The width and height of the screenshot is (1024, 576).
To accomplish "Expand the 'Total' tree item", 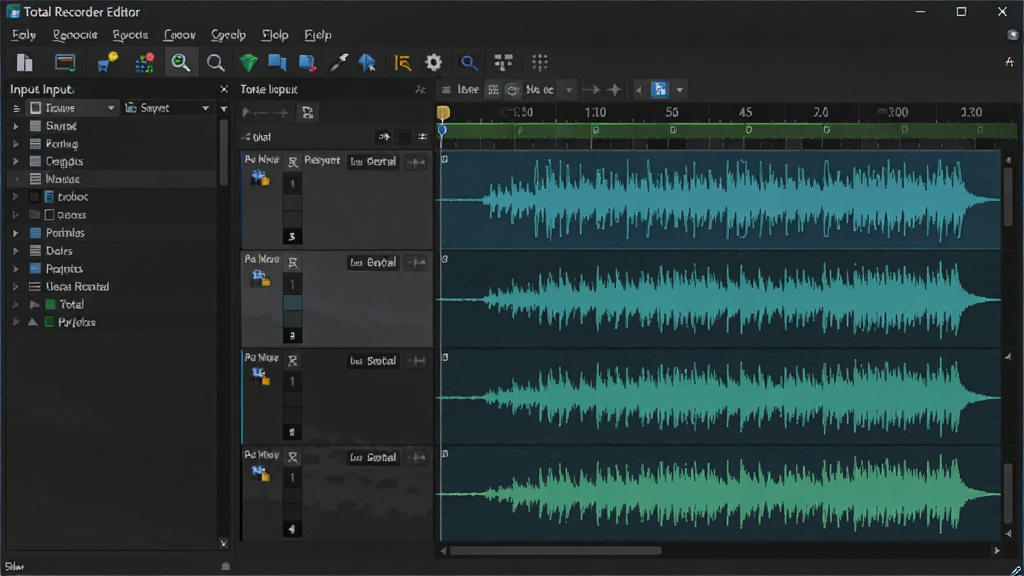I will [x=16, y=304].
